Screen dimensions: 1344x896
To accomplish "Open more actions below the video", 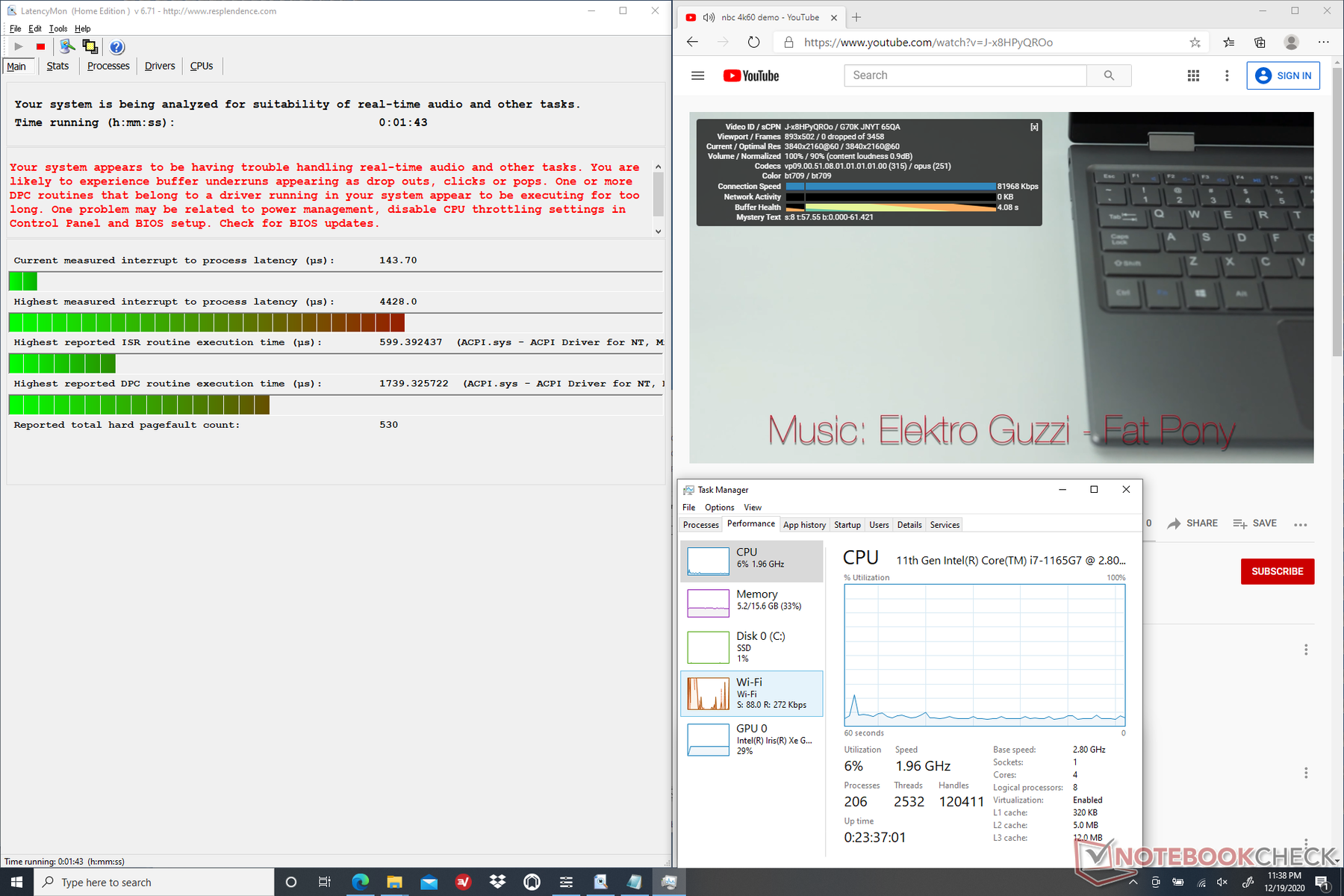I will coord(1301,524).
